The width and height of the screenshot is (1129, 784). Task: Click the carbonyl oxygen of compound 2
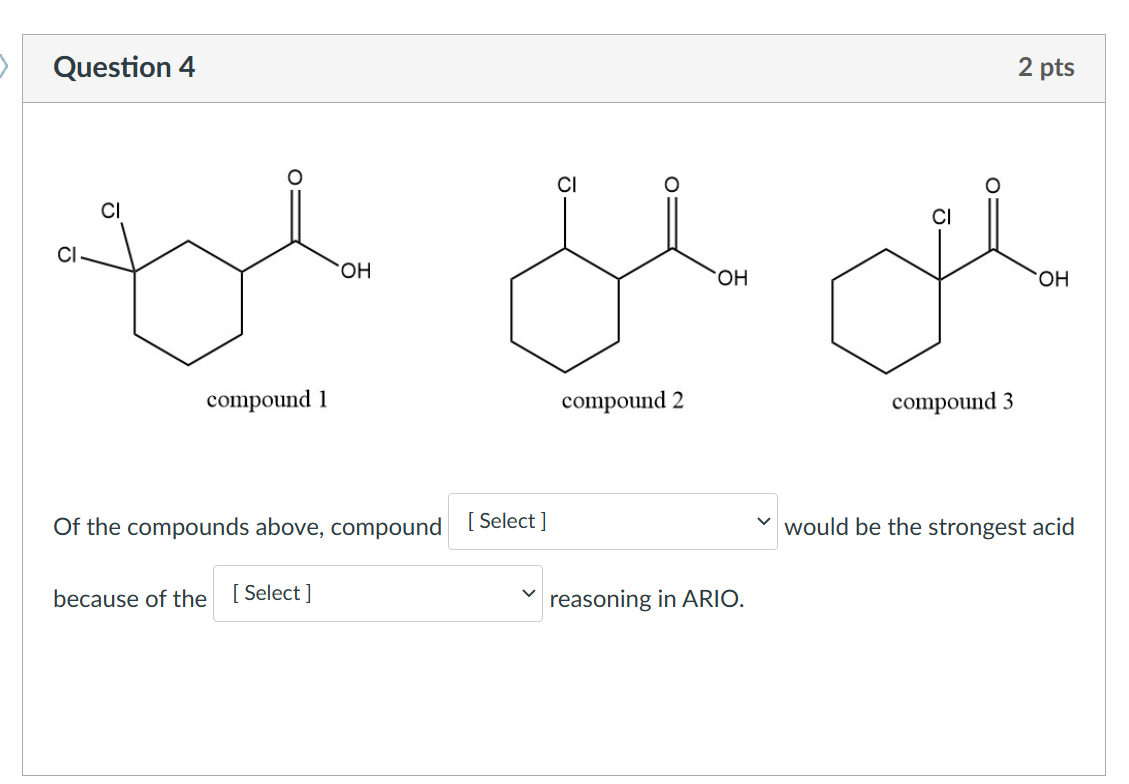click(672, 185)
